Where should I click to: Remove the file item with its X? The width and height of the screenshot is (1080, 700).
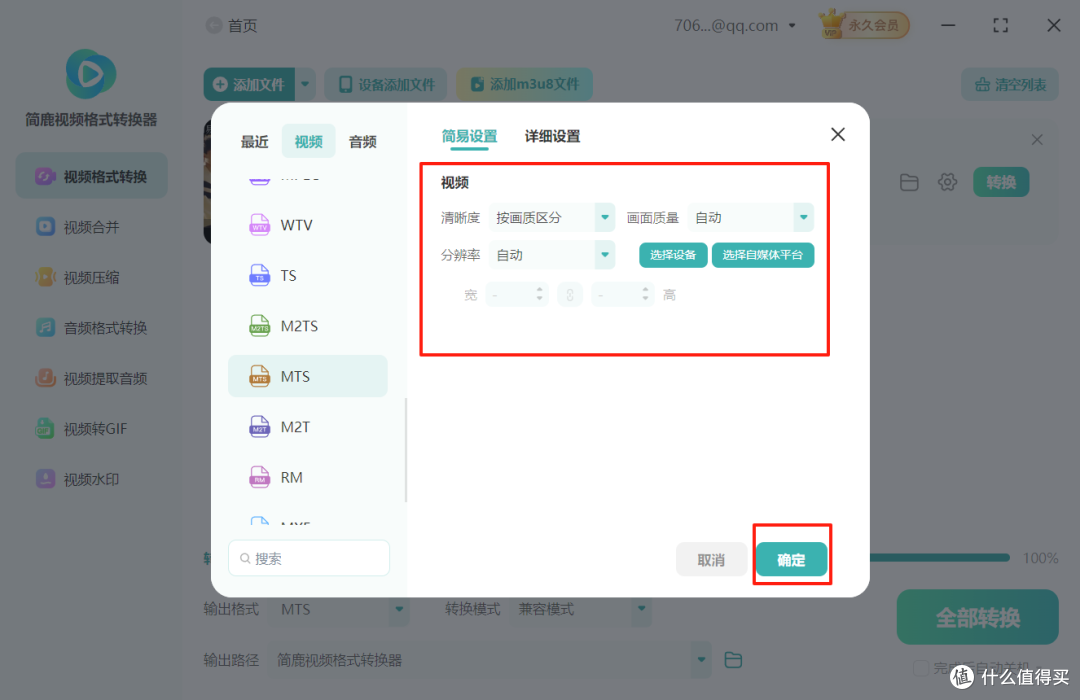1037,140
